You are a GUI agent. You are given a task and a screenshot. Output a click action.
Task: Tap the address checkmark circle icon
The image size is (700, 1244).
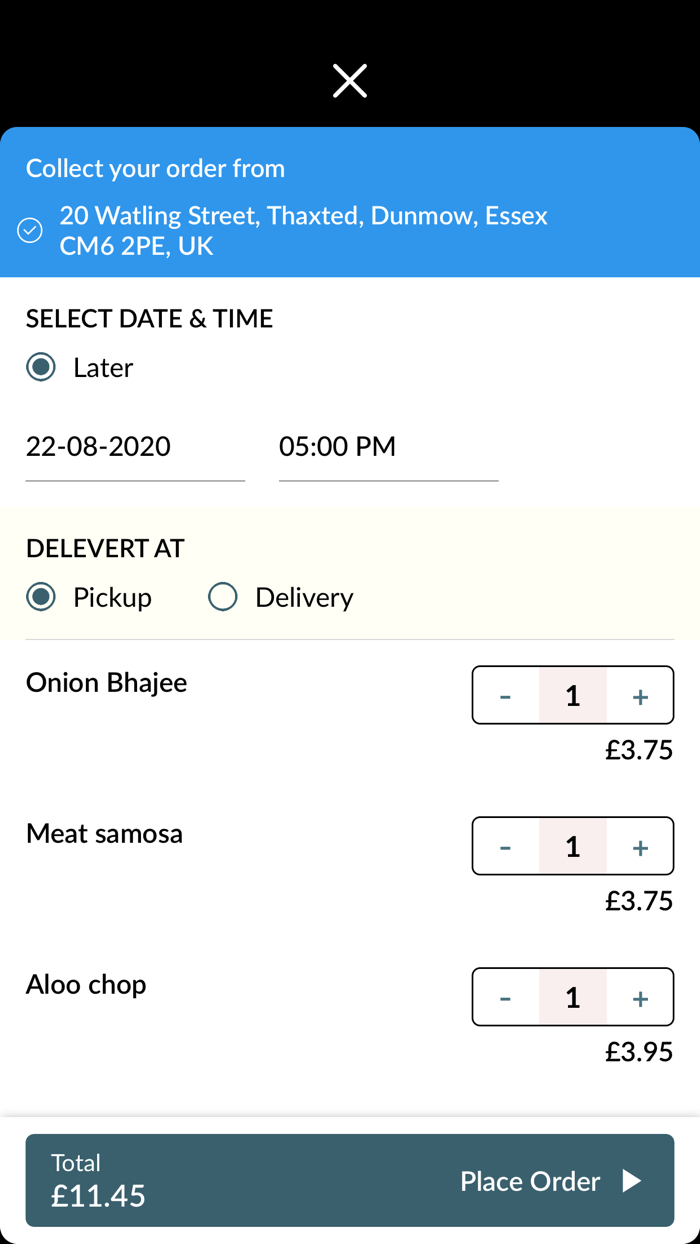(x=30, y=231)
